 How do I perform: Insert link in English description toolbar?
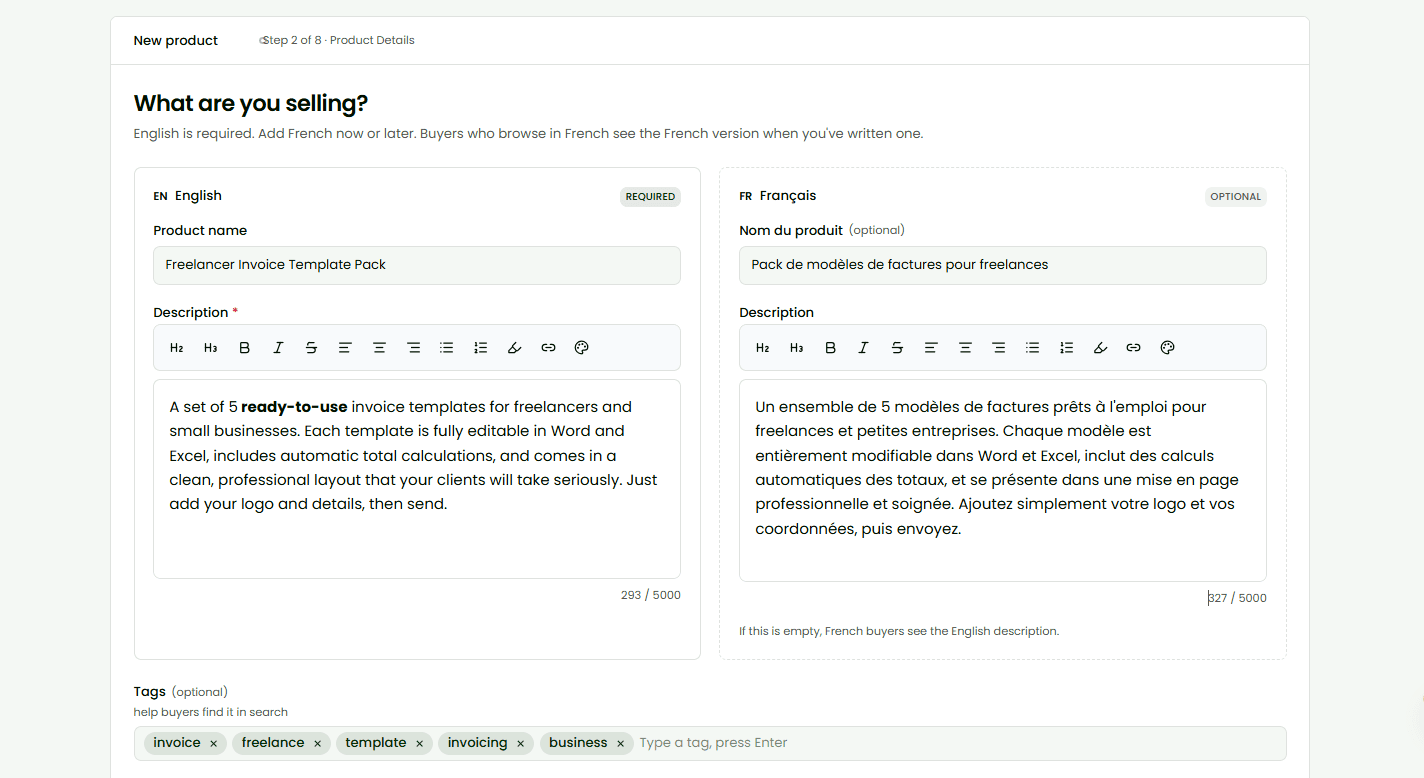pyautogui.click(x=548, y=348)
